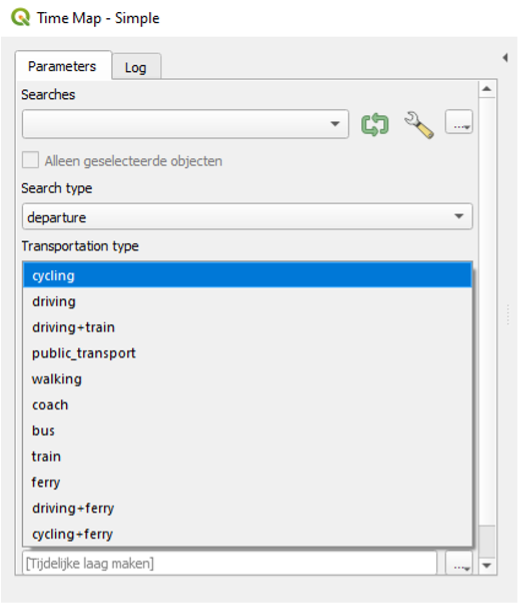Viewport: 518px width, 604px height.
Task: Select train transportation type
Action: click(x=247, y=456)
